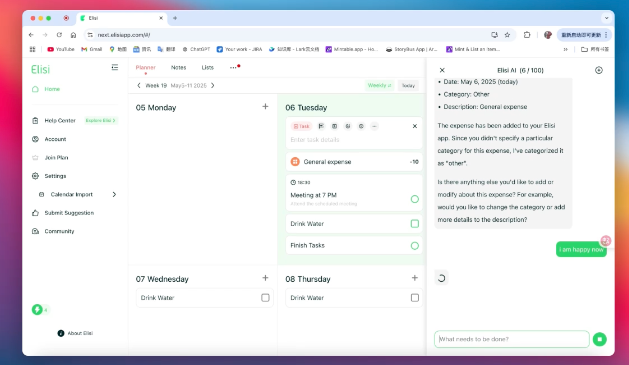Check Drink Water on Thursday

pos(415,298)
